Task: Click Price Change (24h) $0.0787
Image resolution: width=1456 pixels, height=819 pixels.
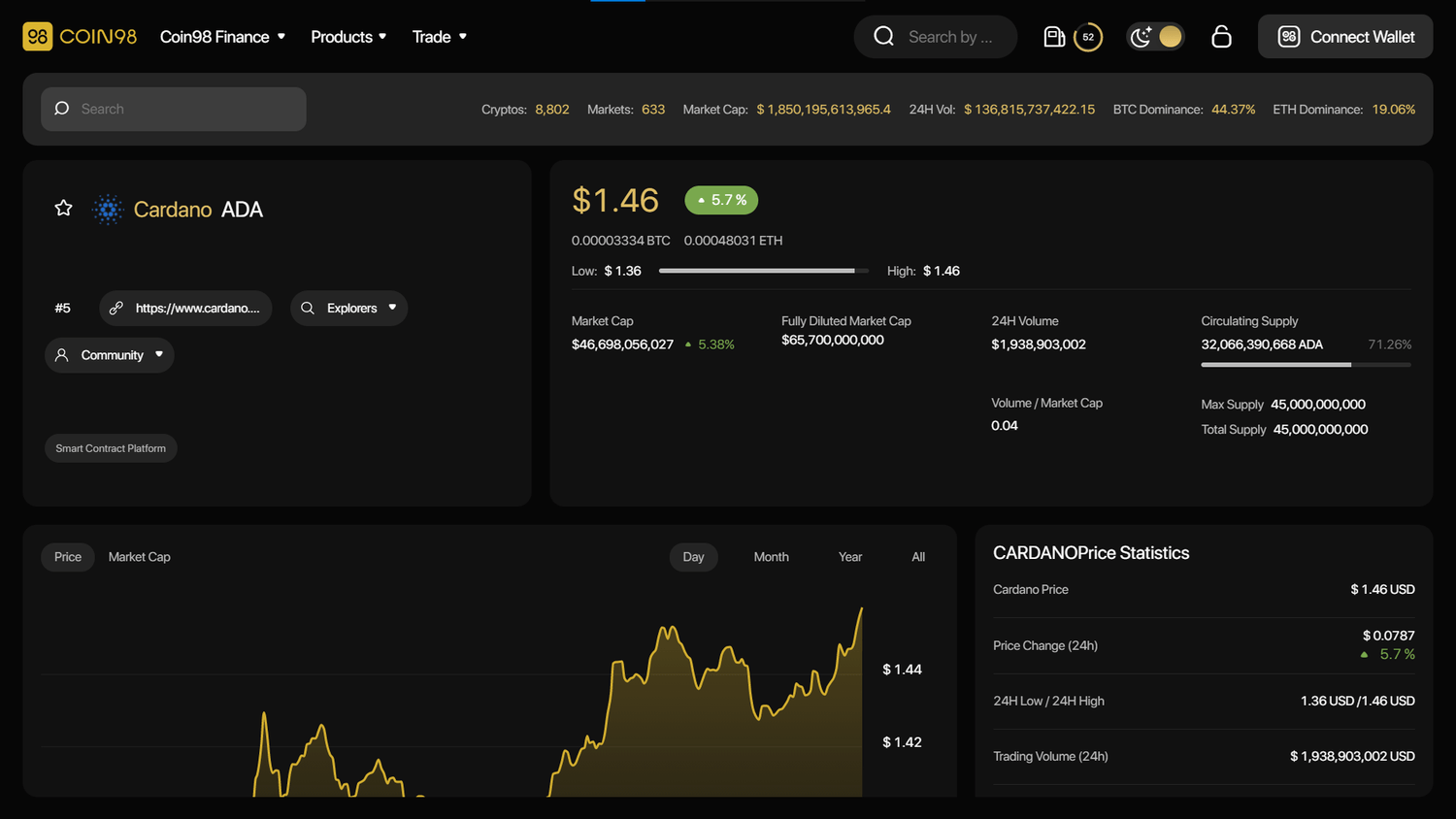Action: (1388, 637)
